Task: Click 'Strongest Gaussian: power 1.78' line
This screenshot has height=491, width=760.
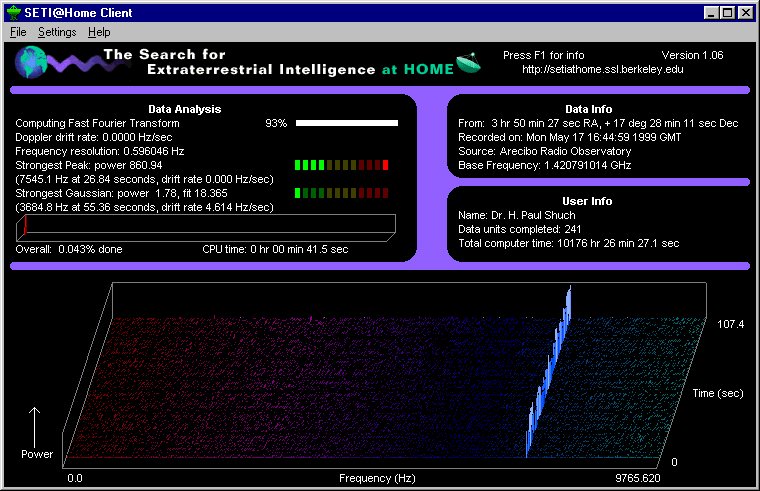Action: (x=121, y=193)
